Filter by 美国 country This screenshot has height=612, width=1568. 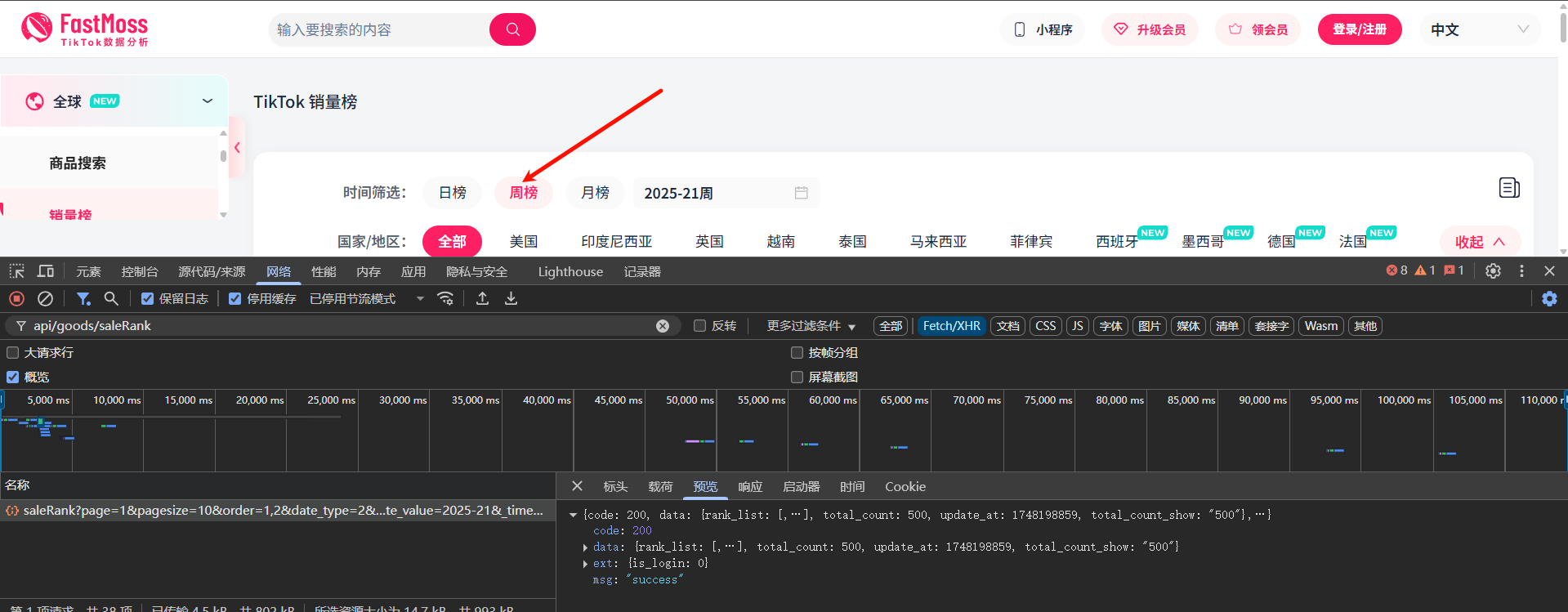(523, 242)
